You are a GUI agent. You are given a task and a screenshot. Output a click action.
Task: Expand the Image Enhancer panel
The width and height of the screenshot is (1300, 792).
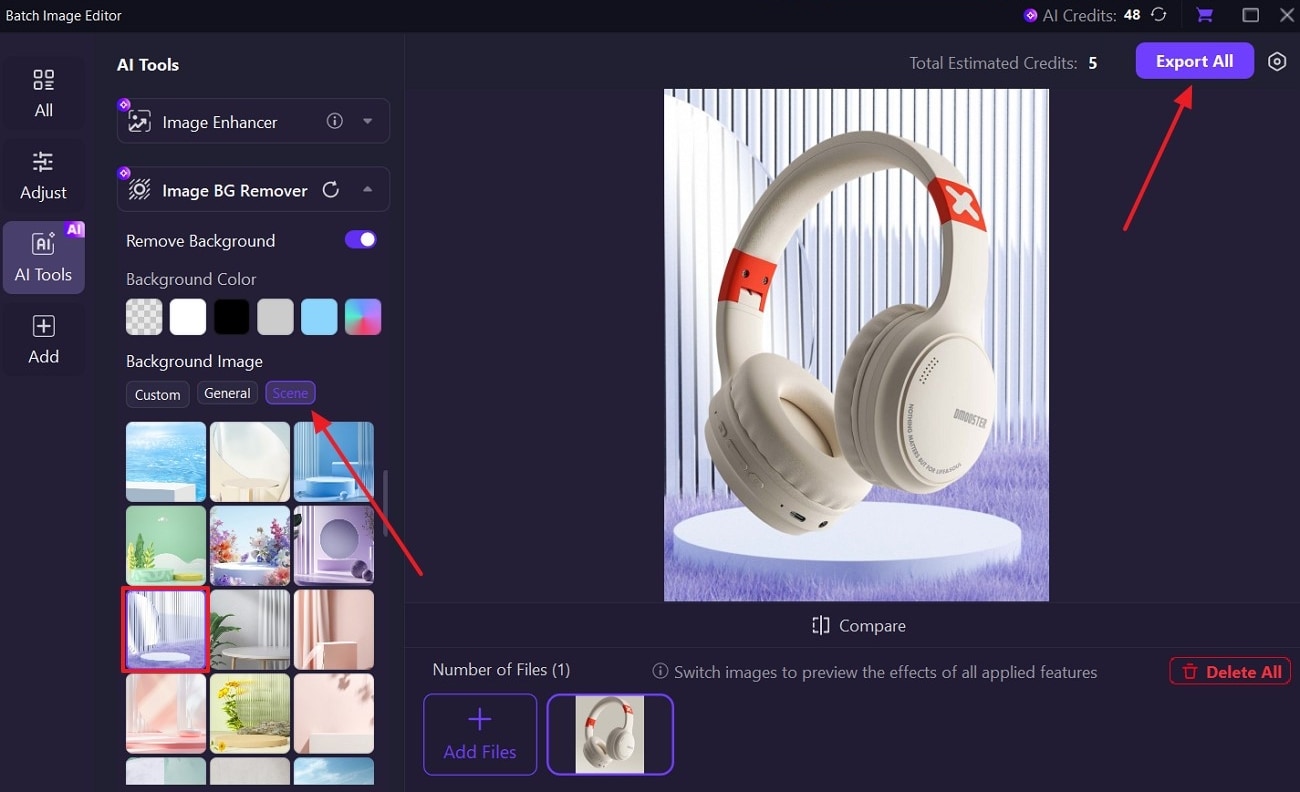pyautogui.click(x=367, y=121)
